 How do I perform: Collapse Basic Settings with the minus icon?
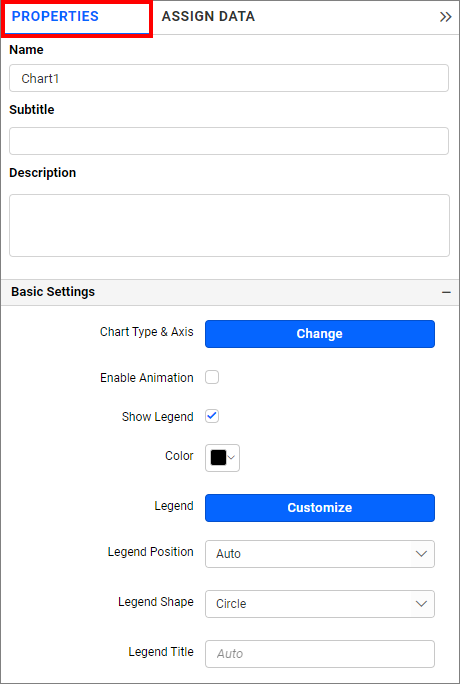(446, 292)
